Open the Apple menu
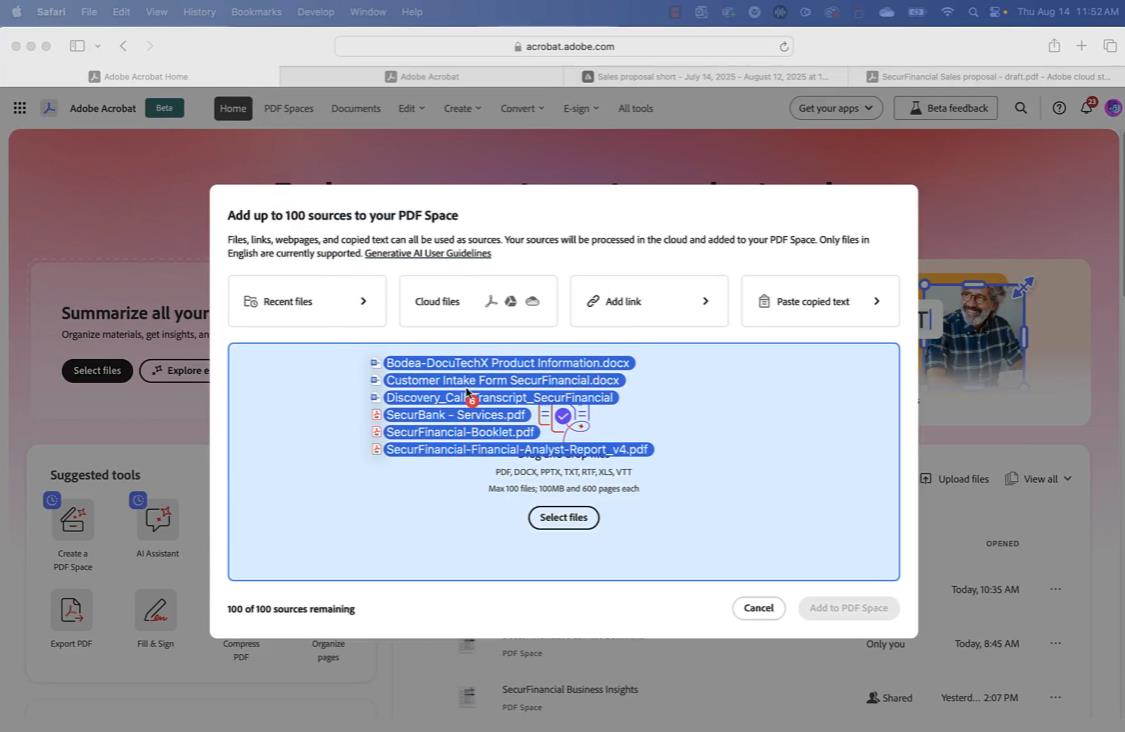1125x732 pixels. coord(17,11)
